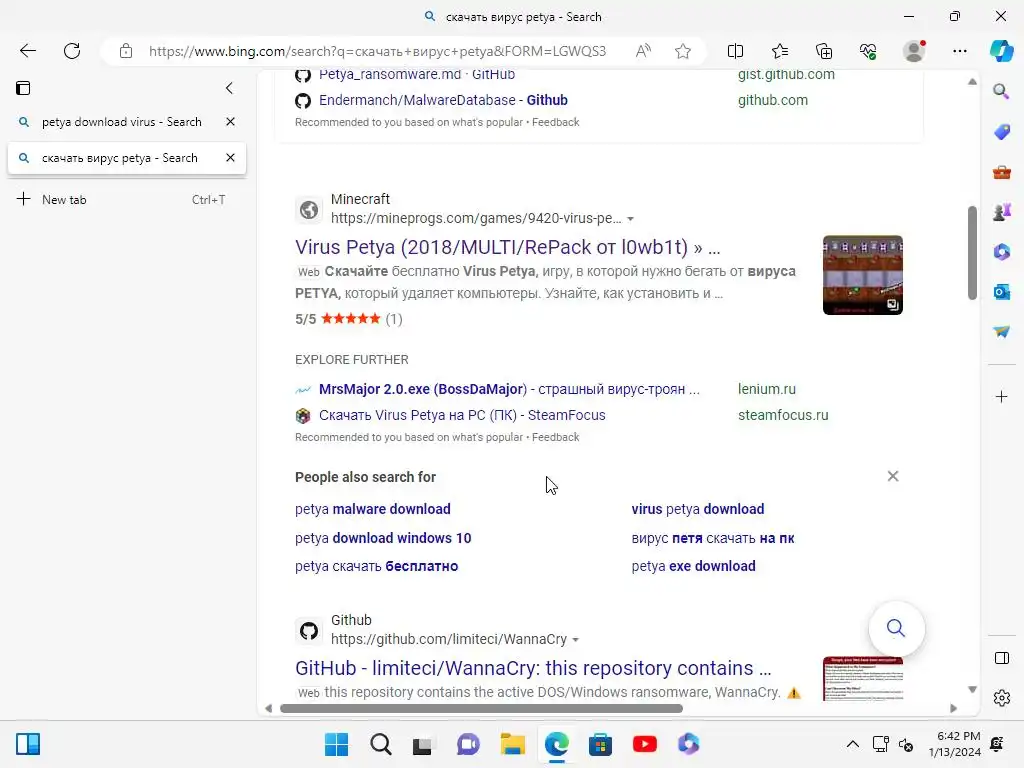Screen dimensions: 1024x768
Task: Click Feedback under Explore Further
Action: click(555, 437)
